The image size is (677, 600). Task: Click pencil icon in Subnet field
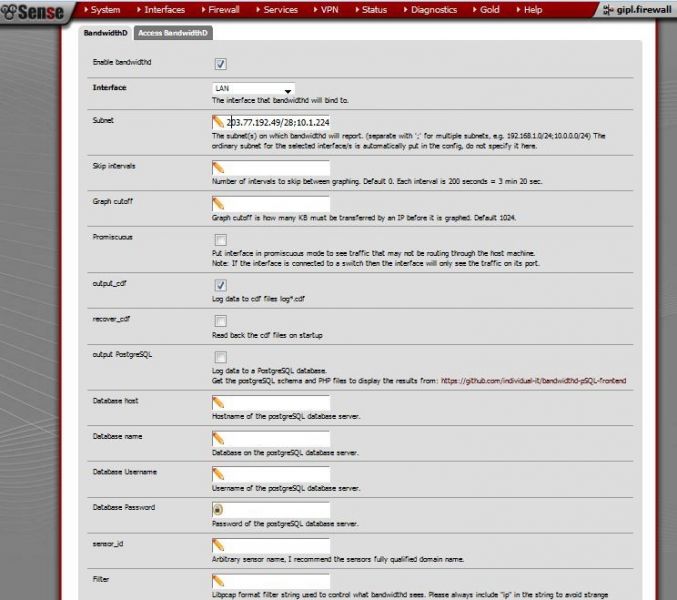click(218, 122)
